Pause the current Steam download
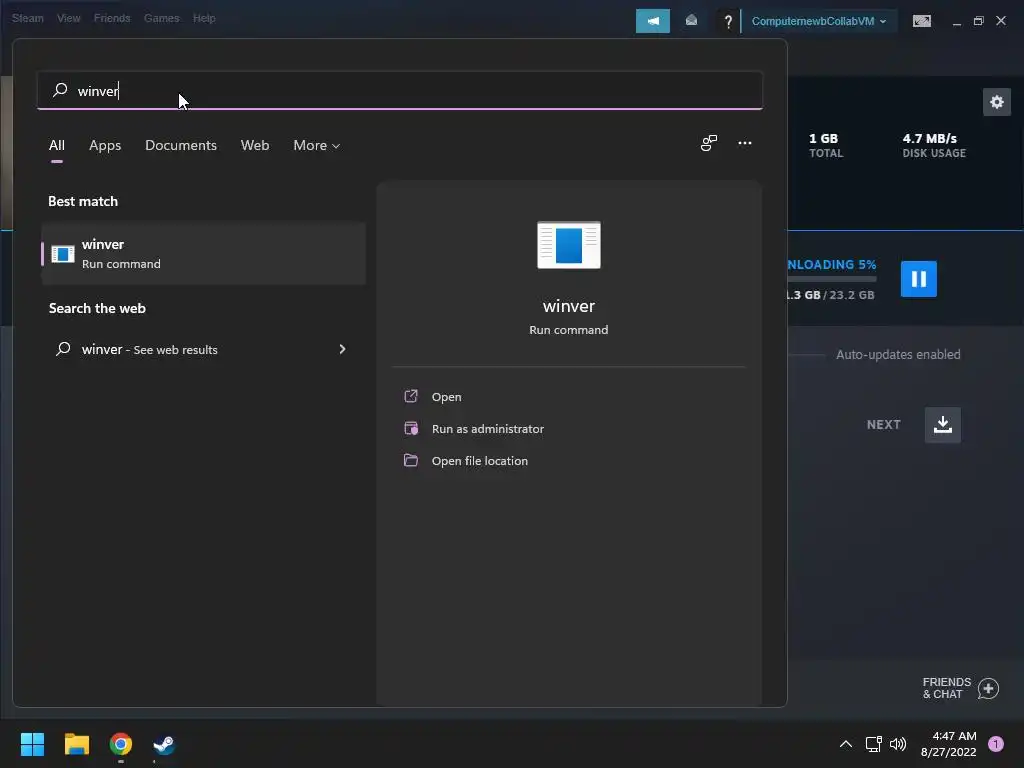1024x768 pixels. click(x=918, y=279)
